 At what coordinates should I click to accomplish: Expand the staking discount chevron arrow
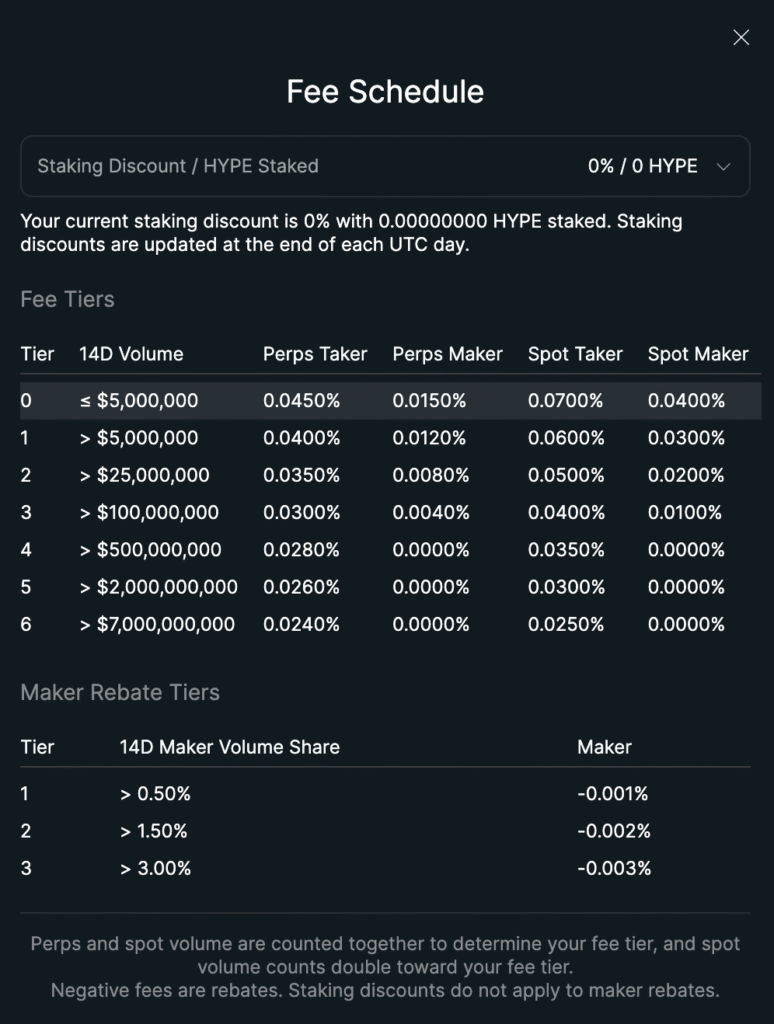pyautogui.click(x=724, y=167)
